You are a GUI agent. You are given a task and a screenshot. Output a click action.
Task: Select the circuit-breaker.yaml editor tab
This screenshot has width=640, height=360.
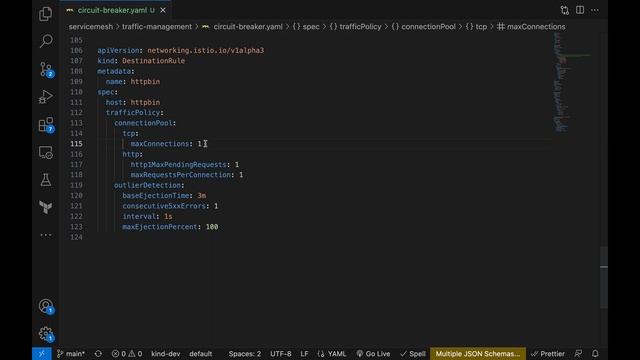point(116,10)
